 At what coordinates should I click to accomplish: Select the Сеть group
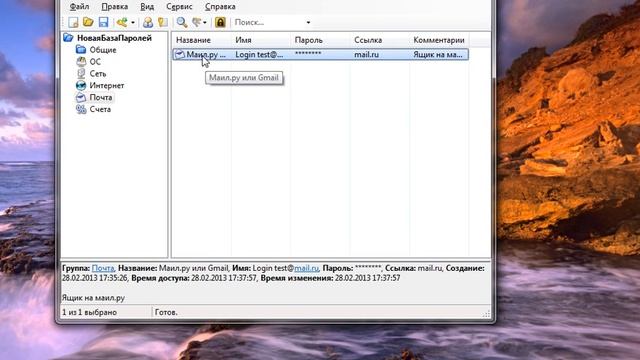pyautogui.click(x=98, y=73)
